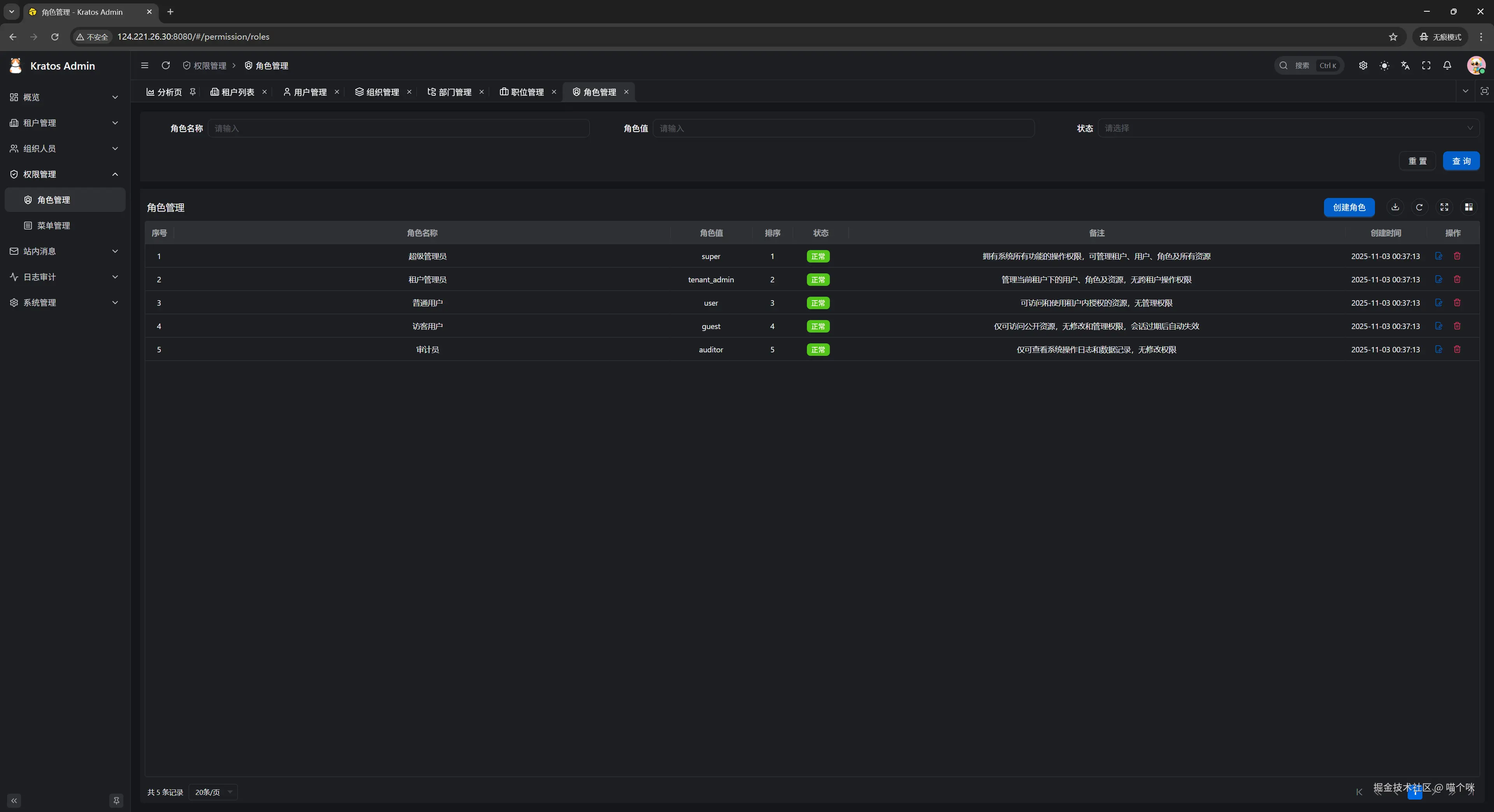Open the notification bell

click(x=1447, y=65)
